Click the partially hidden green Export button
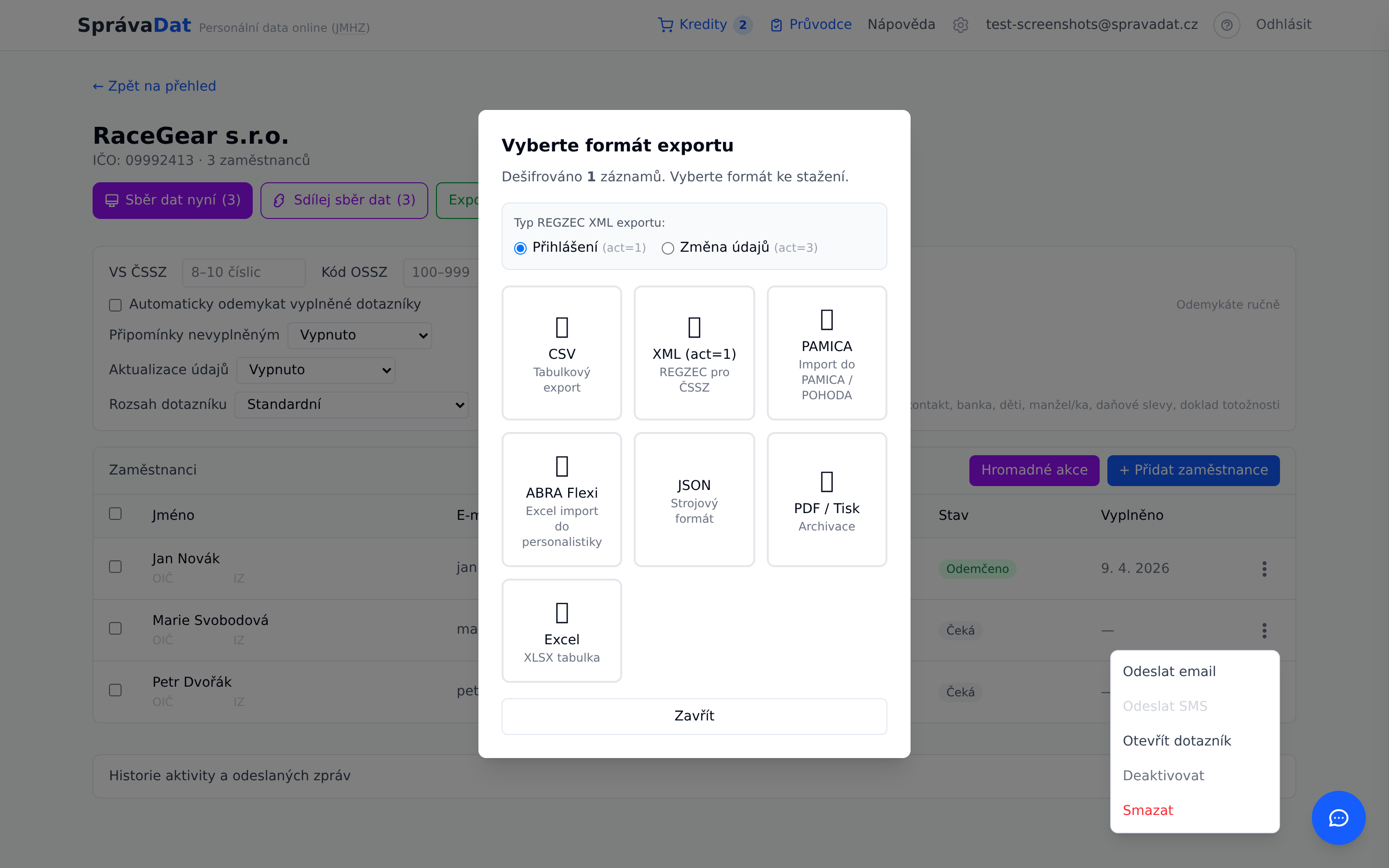The image size is (1389, 868). 457,200
